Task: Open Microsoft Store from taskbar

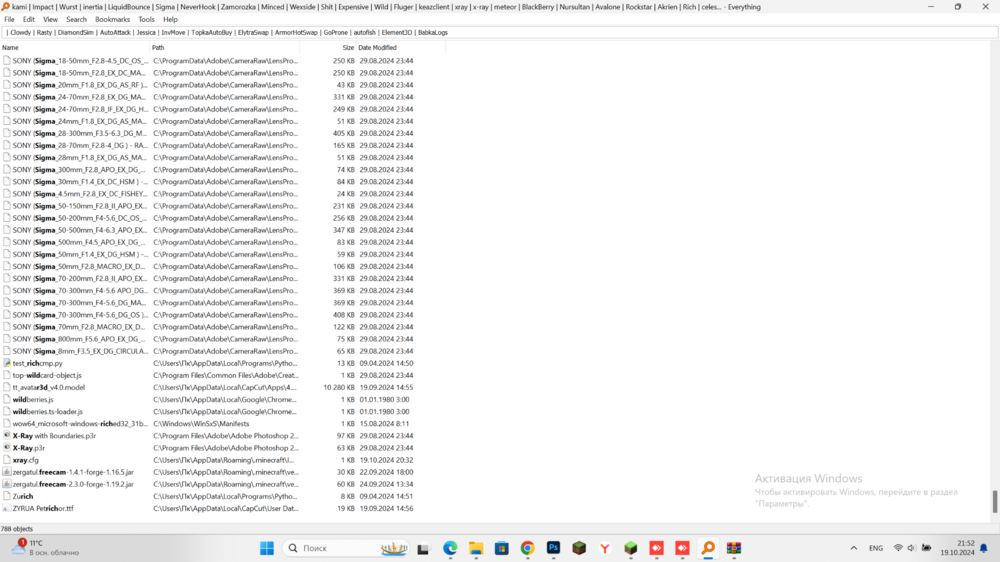Action: click(502, 548)
